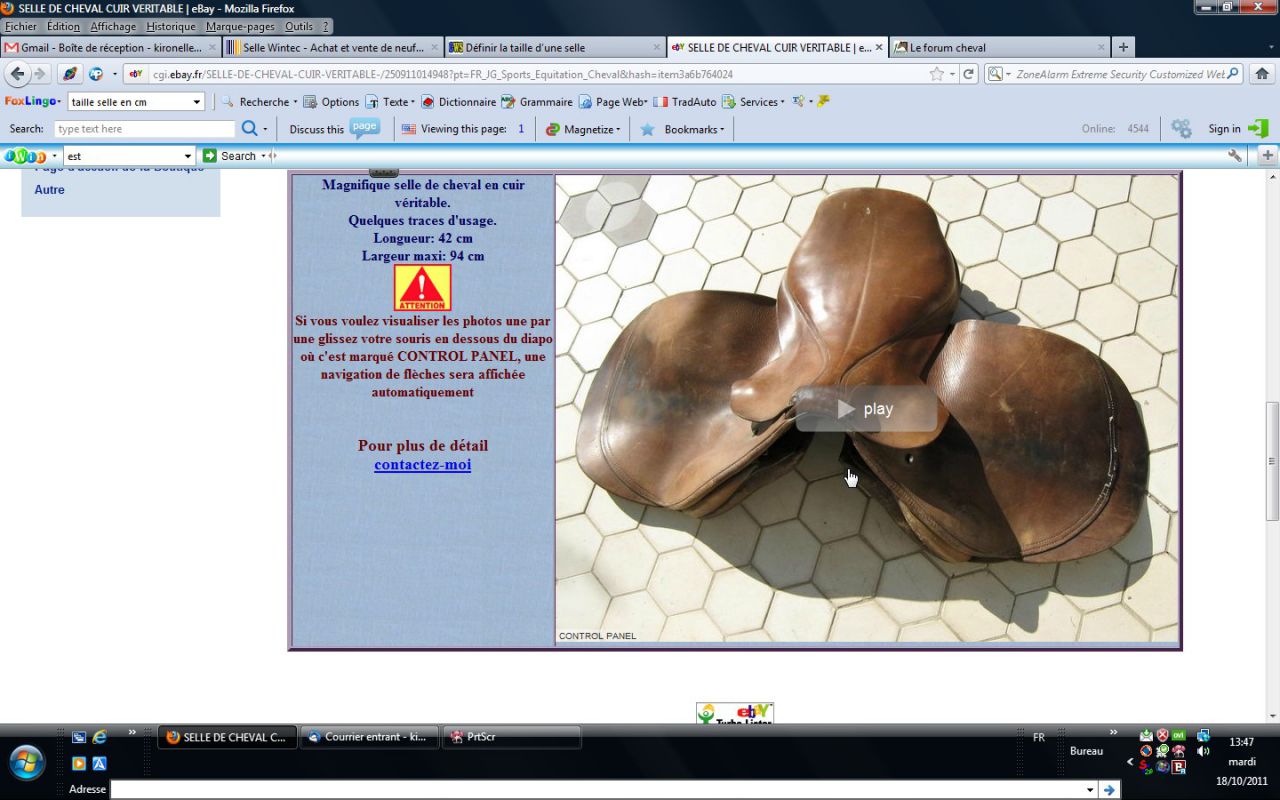The image size is (1280, 800).
Task: Expand the Bookmarks toolbar dropdown
Action: pos(683,129)
